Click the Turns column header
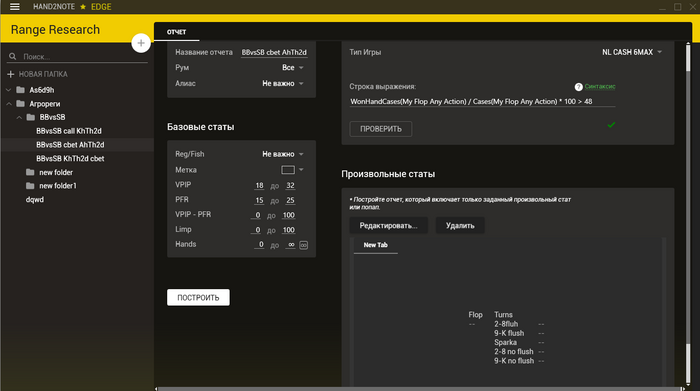This screenshot has height=391, width=700. 503,315
